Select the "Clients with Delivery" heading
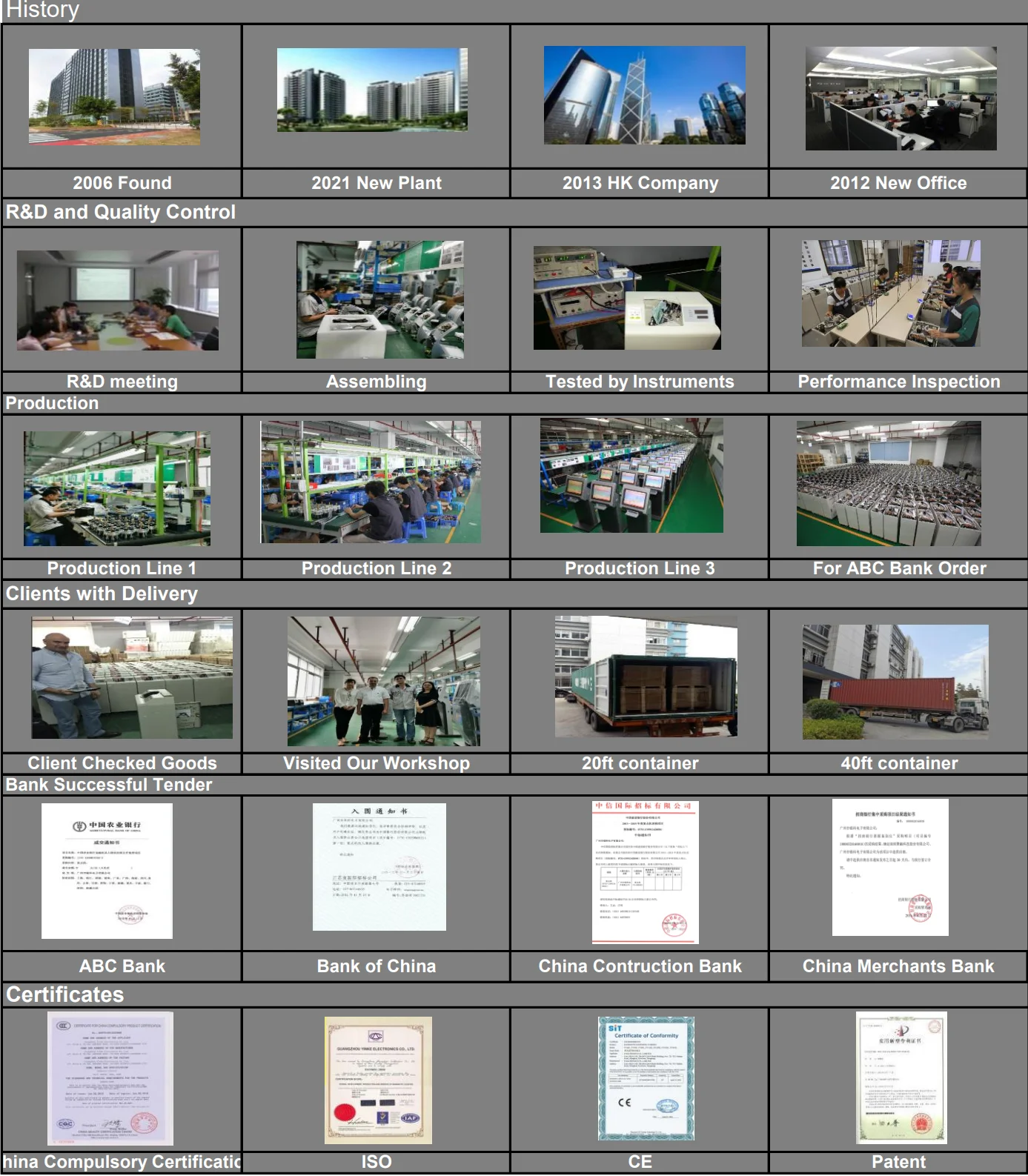This screenshot has width=1028, height=1176. pos(102,594)
